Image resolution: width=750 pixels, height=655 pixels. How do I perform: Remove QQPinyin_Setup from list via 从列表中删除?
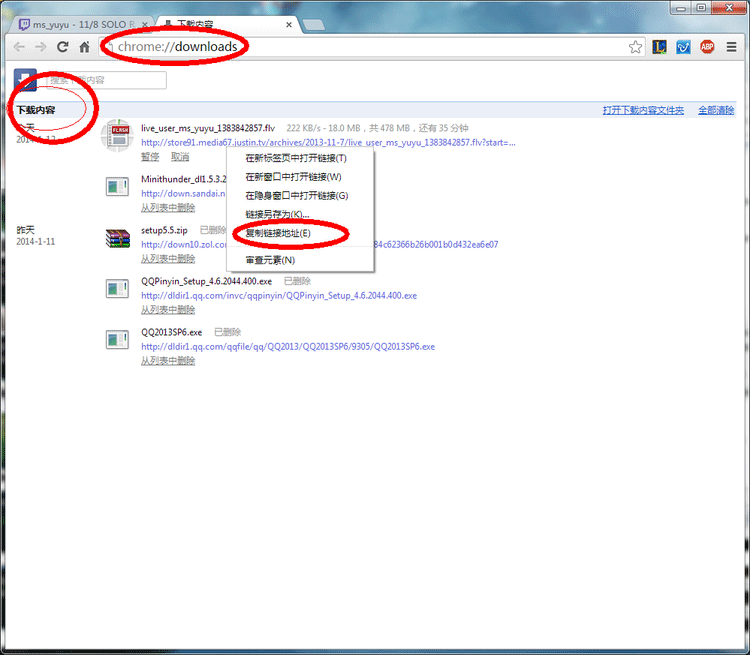[168, 310]
